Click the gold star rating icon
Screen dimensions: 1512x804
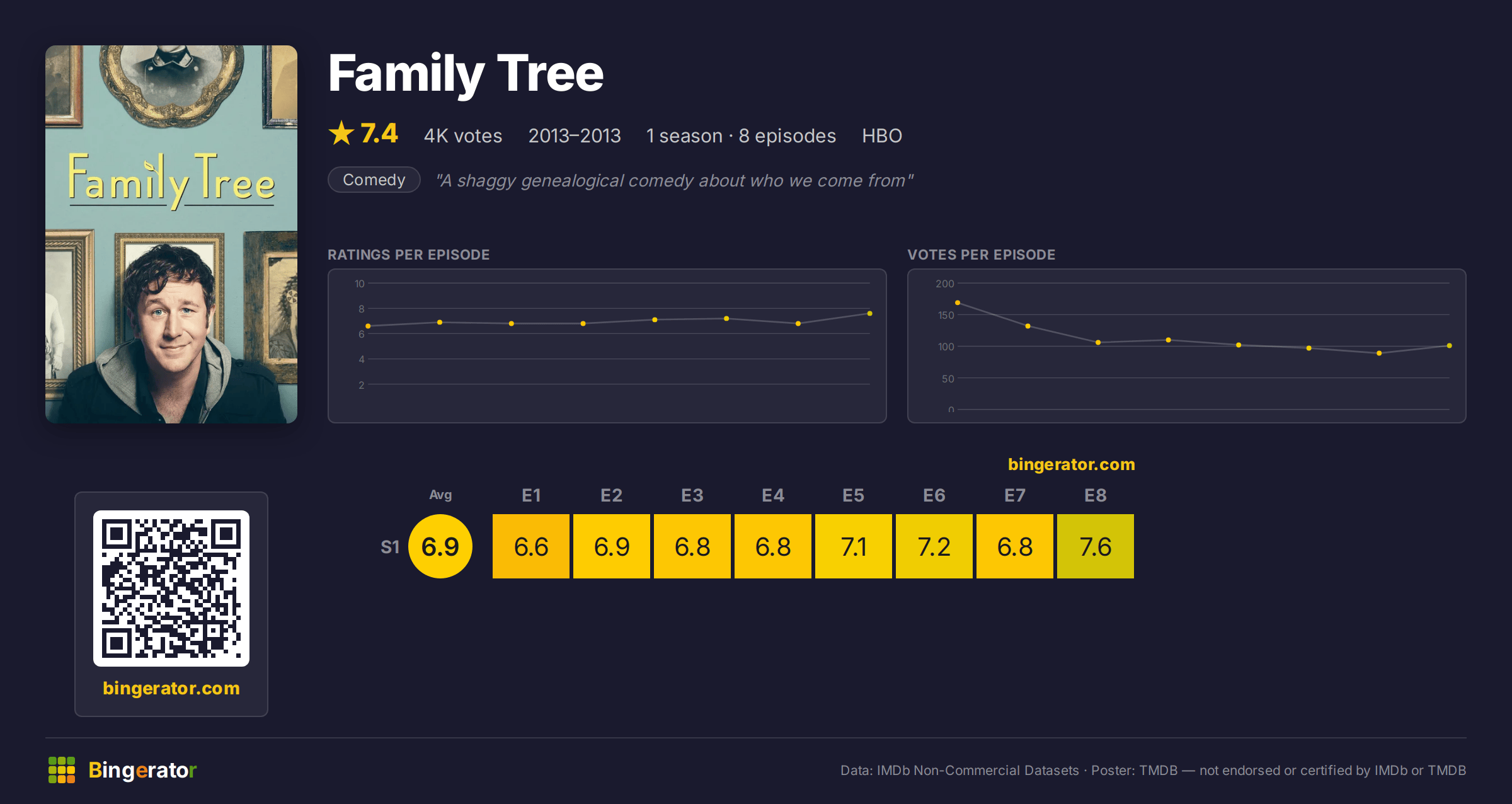[341, 134]
